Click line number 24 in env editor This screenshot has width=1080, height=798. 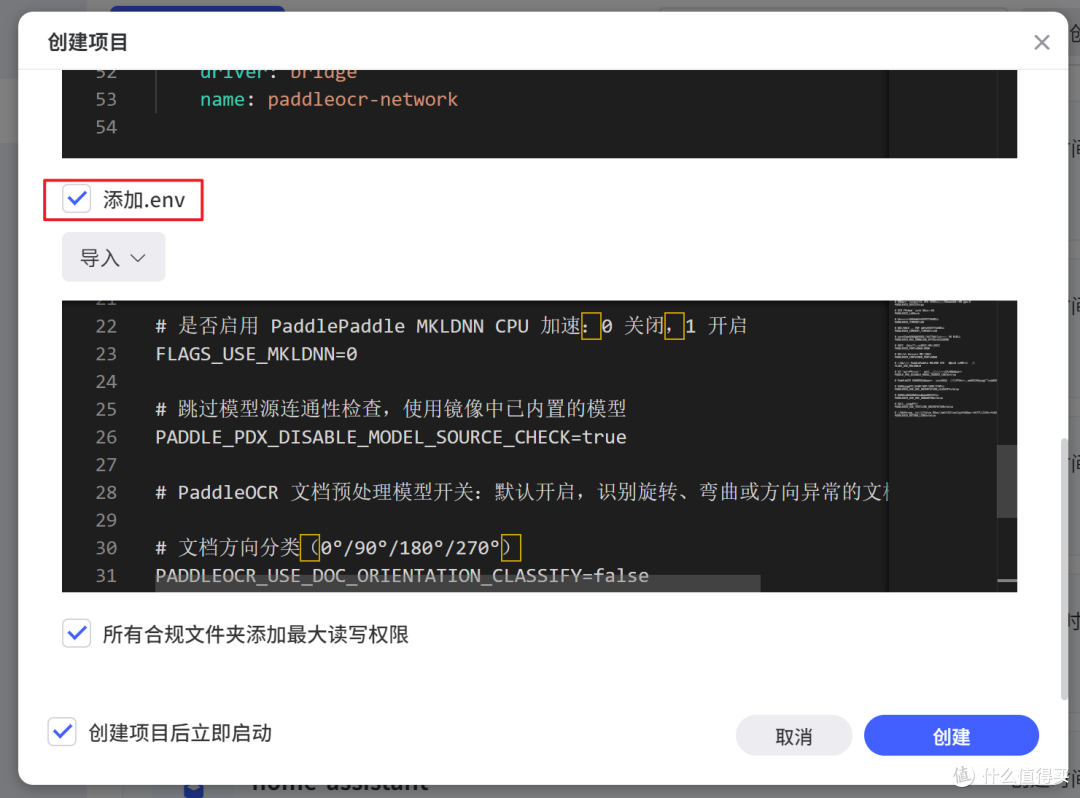click(106, 381)
